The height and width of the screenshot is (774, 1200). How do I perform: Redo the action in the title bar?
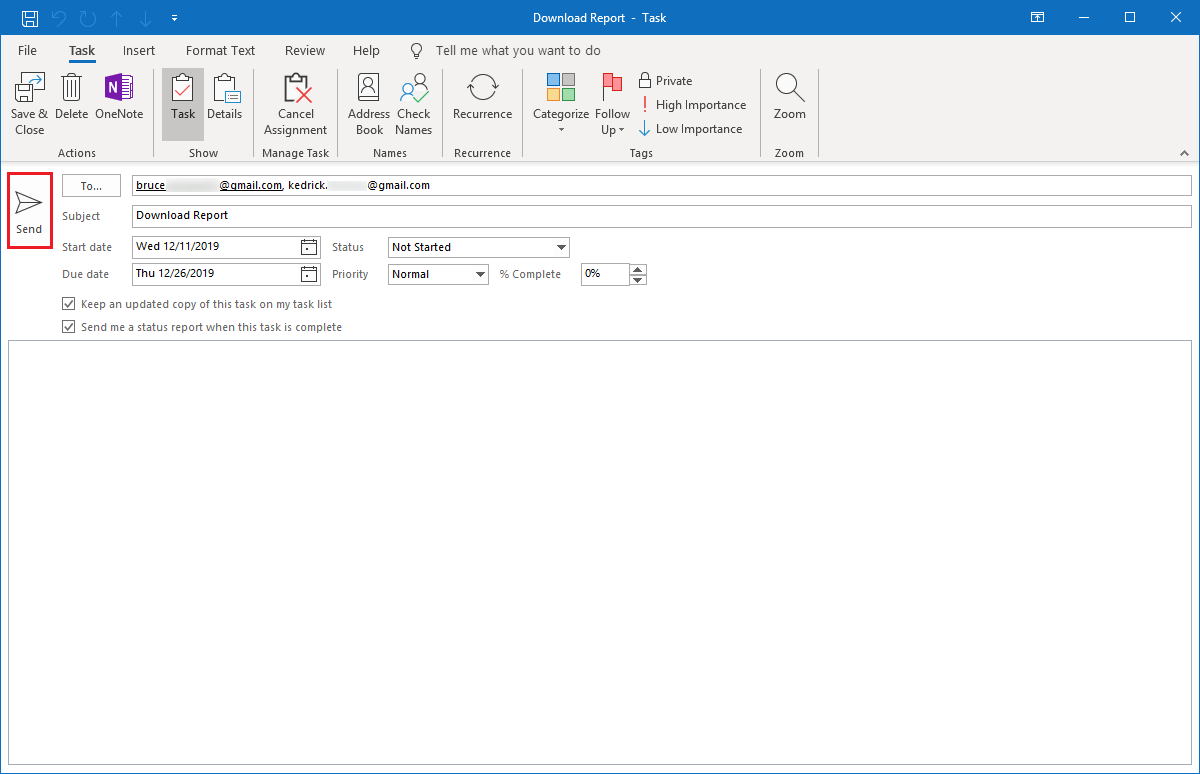(x=87, y=18)
